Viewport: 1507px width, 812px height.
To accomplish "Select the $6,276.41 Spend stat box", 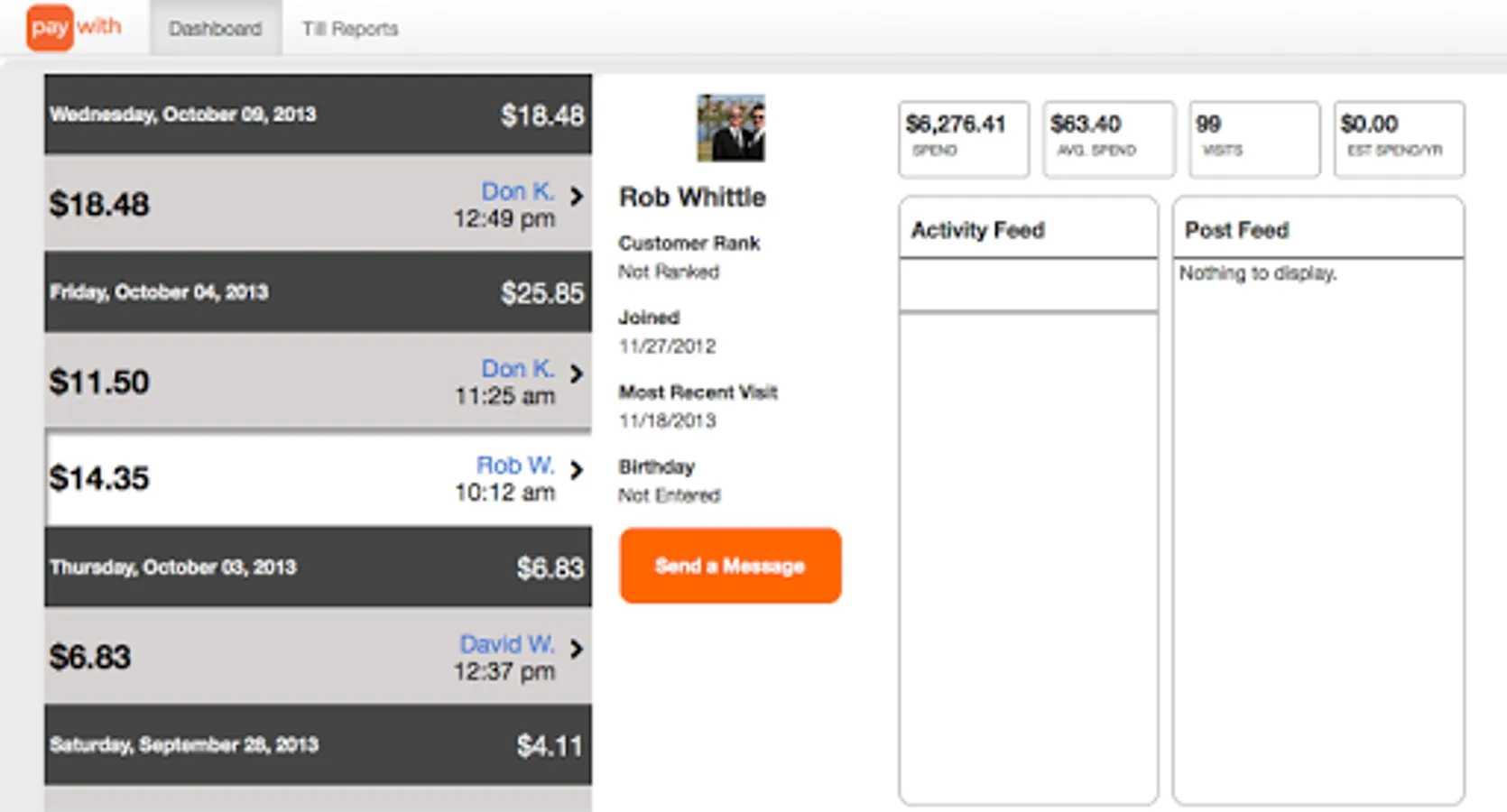I will (x=963, y=138).
